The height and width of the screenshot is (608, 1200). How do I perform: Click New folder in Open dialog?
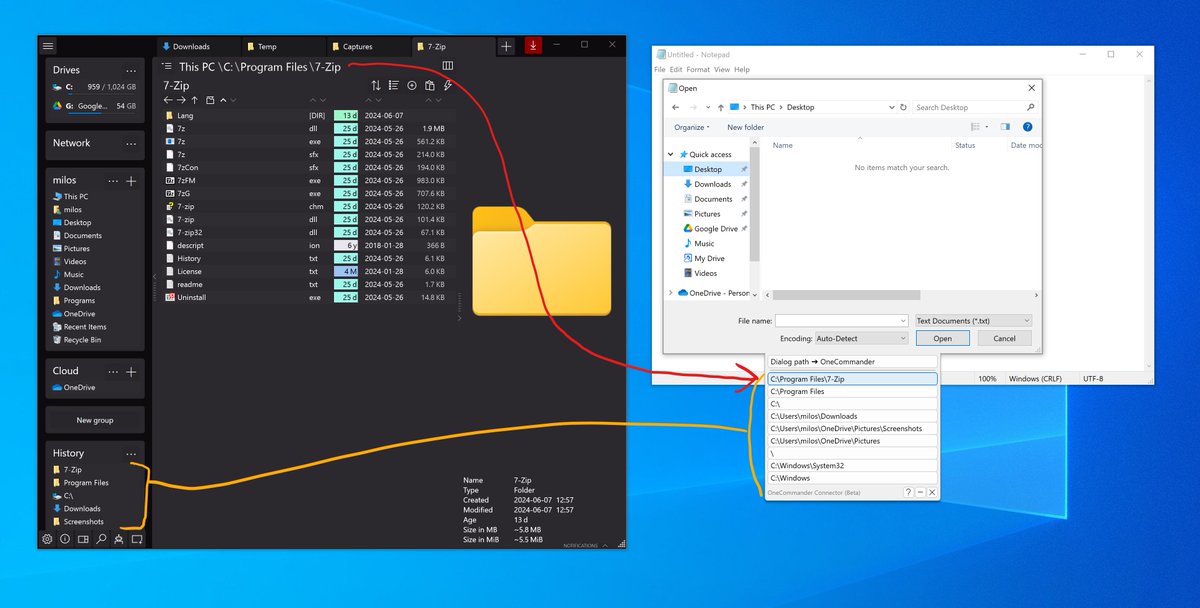coord(746,127)
